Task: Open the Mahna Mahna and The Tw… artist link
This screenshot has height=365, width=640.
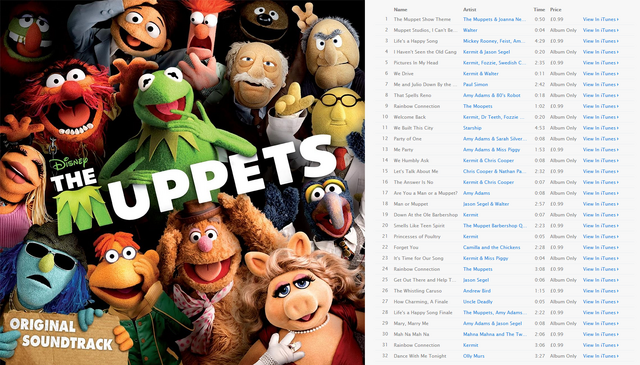Action: [x=494, y=334]
